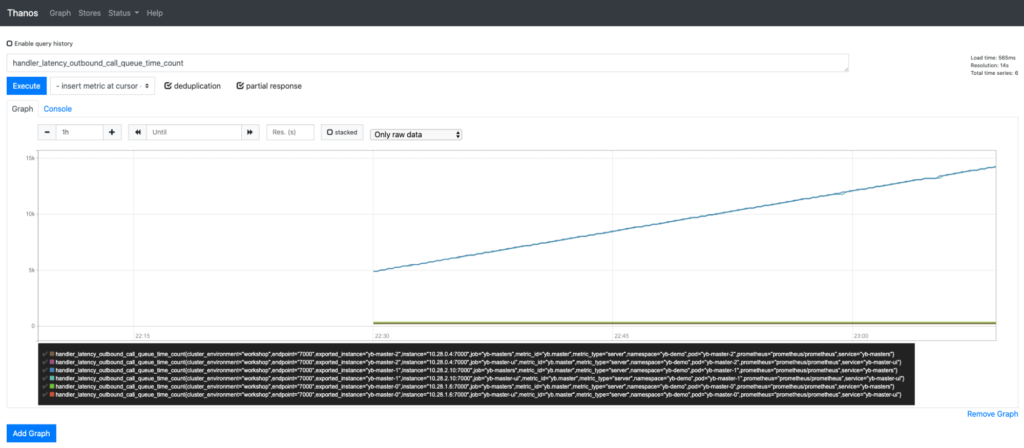Open the Stores page in navbar

click(89, 13)
